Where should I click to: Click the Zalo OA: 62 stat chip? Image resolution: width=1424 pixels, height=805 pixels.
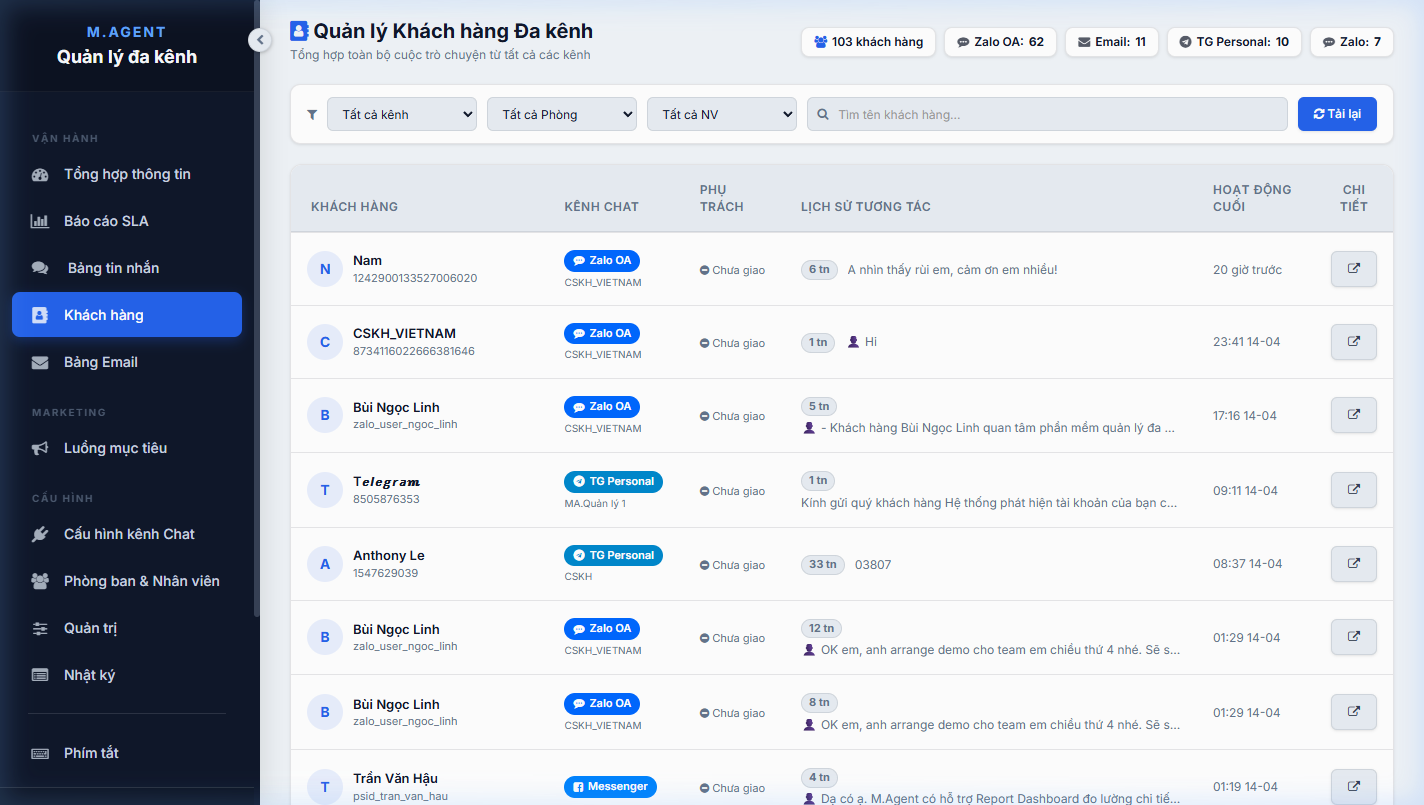coord(1000,42)
